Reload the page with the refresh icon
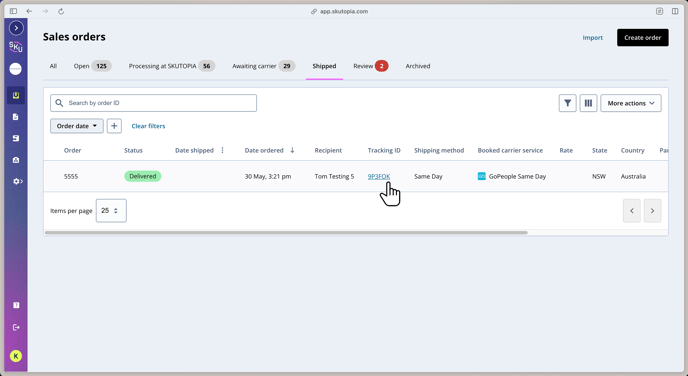 tap(61, 11)
